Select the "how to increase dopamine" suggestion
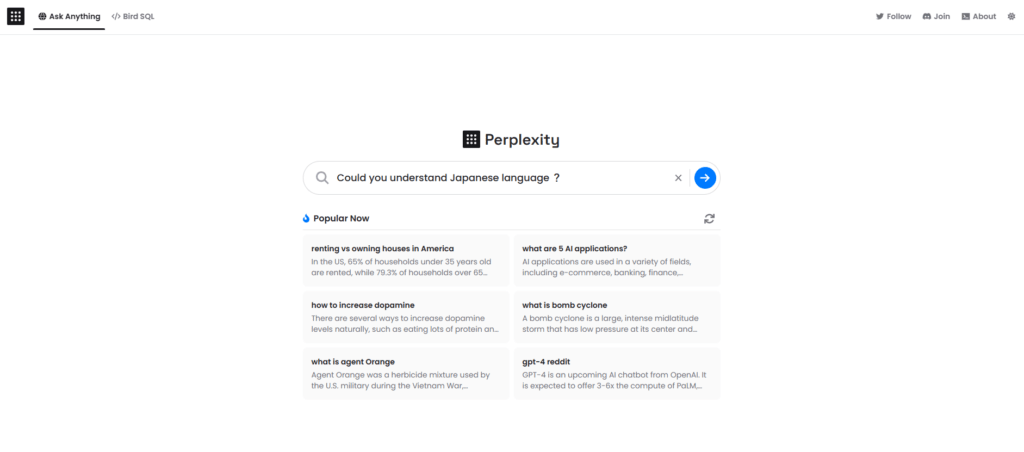Image resolution: width=1024 pixels, height=452 pixels. point(406,316)
